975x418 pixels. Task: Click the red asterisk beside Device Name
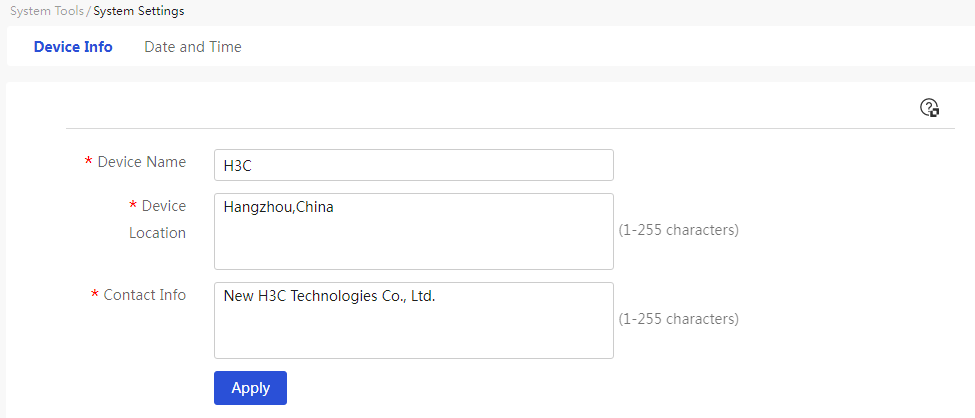coord(88,161)
